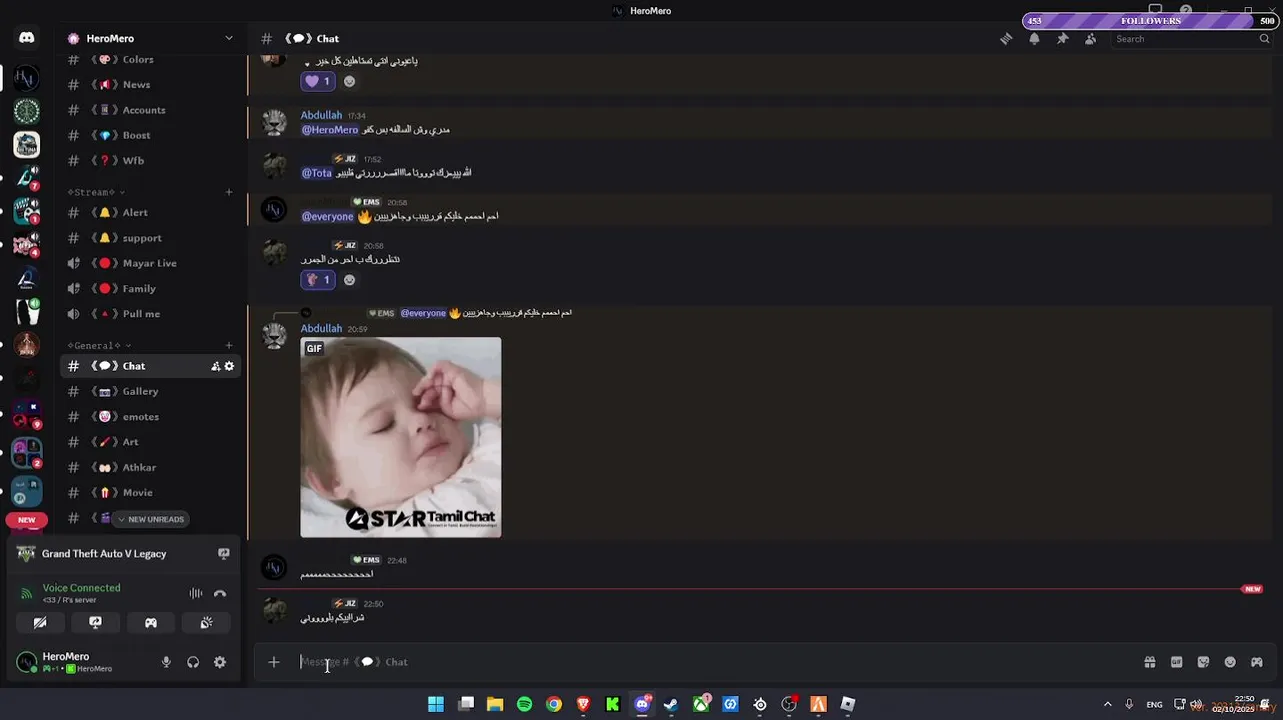This screenshot has width=1283, height=720.
Task: Open Spotify from the taskbar
Action: click(524, 704)
